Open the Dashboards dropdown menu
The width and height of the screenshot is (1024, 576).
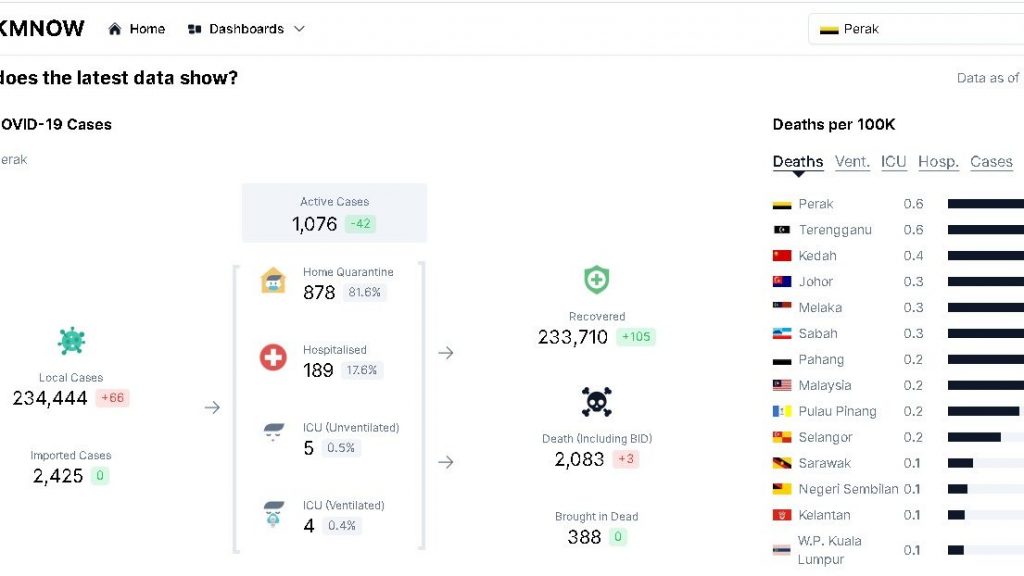click(246, 29)
